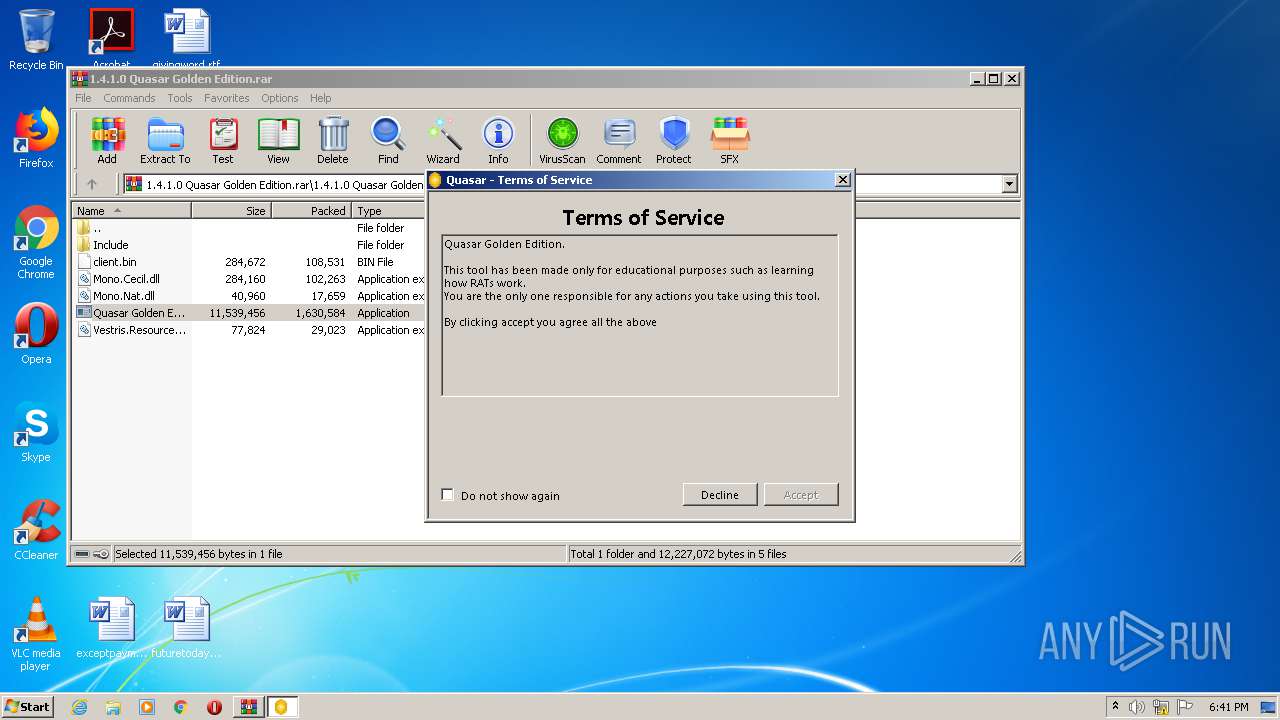Viewport: 1280px width, 720px height.
Task: Open Firefox desktop shortcut
Action: pos(36,138)
